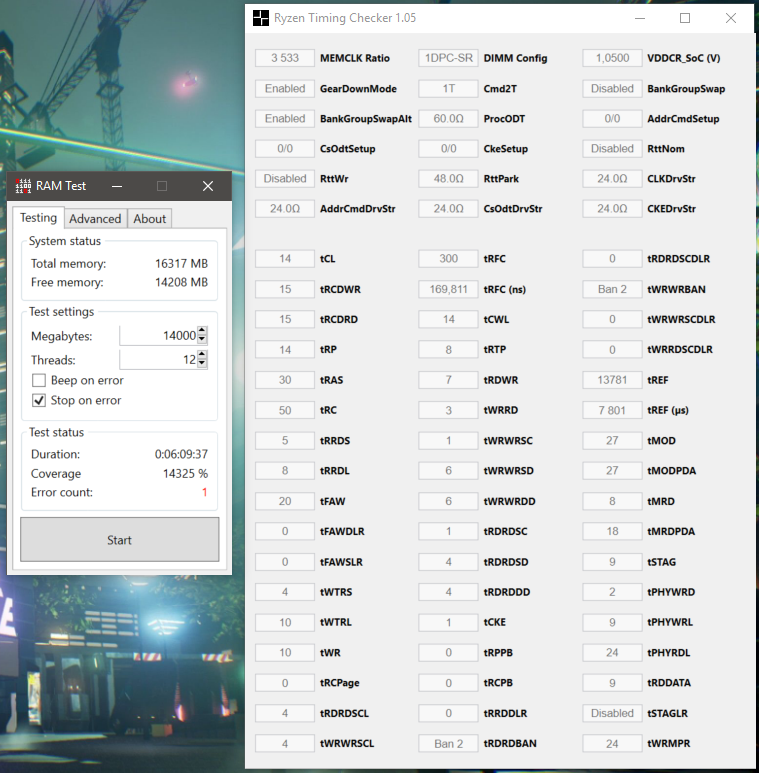Click the Duration 0:06:09:37 value
This screenshot has height=773, width=759.
click(181, 454)
